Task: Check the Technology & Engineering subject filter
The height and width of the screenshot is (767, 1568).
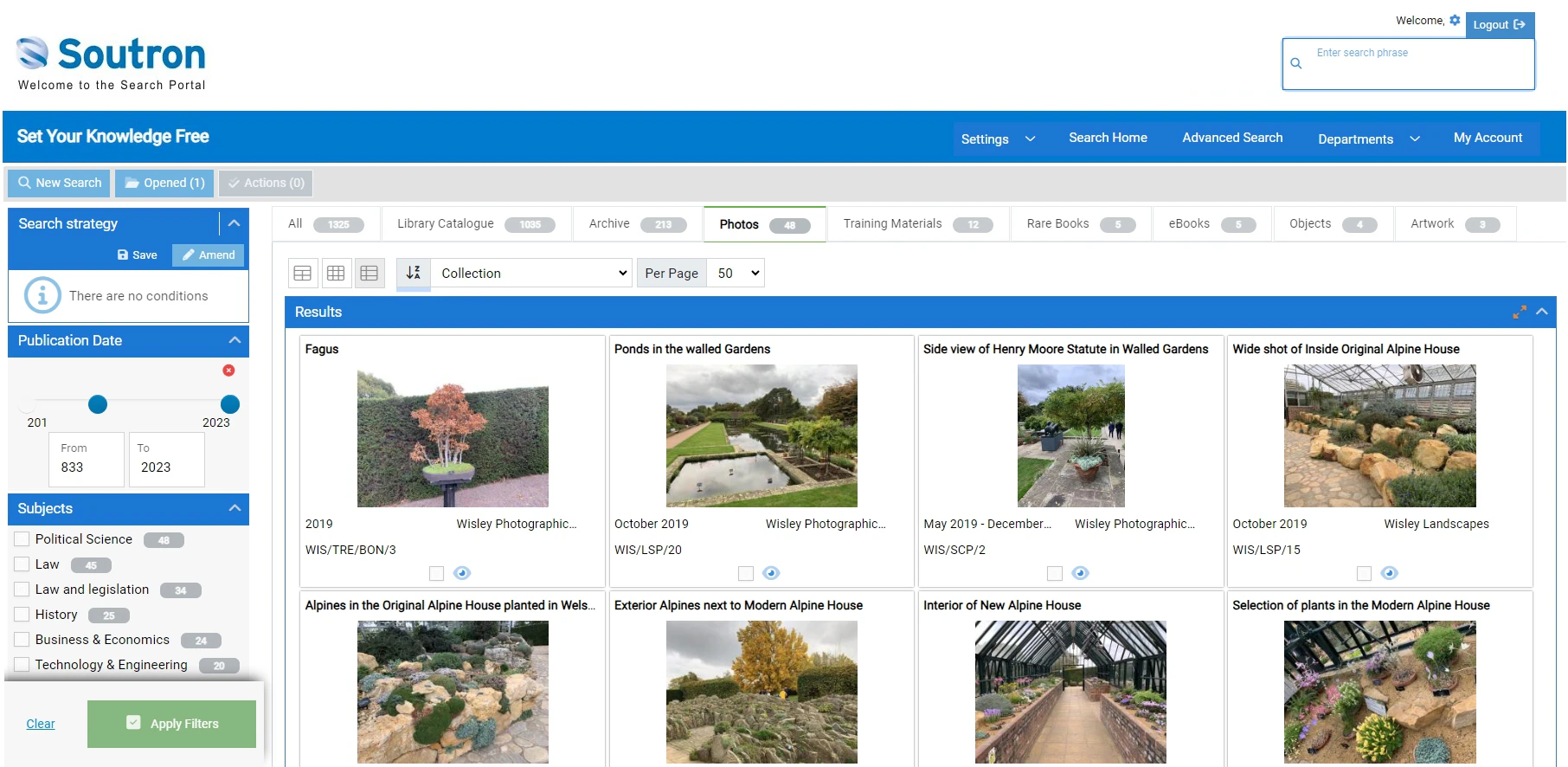Action: click(x=22, y=665)
